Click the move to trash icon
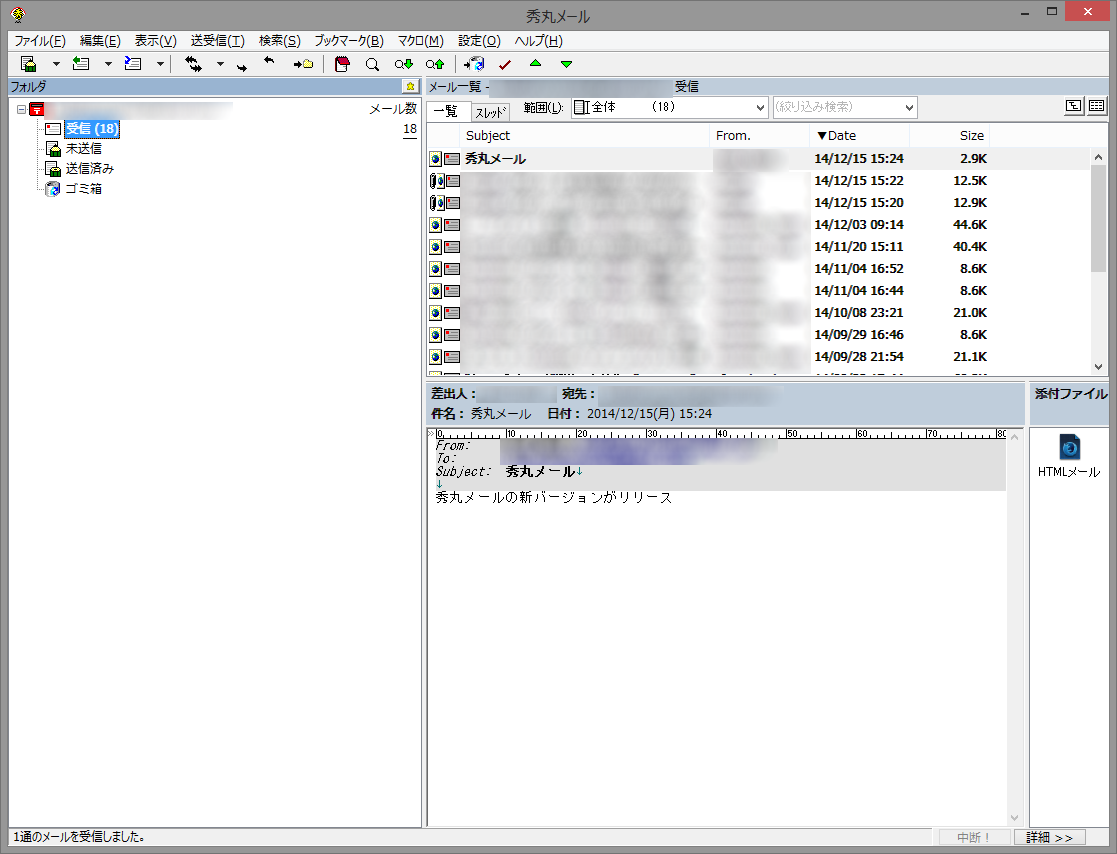Screen dimensions: 1117x854 [x=474, y=64]
